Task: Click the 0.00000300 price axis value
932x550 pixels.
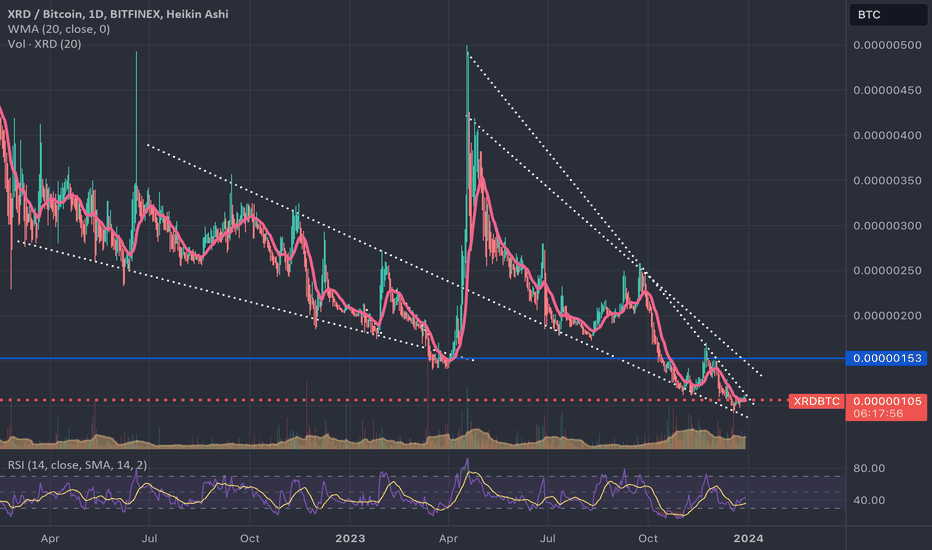Action: point(887,226)
